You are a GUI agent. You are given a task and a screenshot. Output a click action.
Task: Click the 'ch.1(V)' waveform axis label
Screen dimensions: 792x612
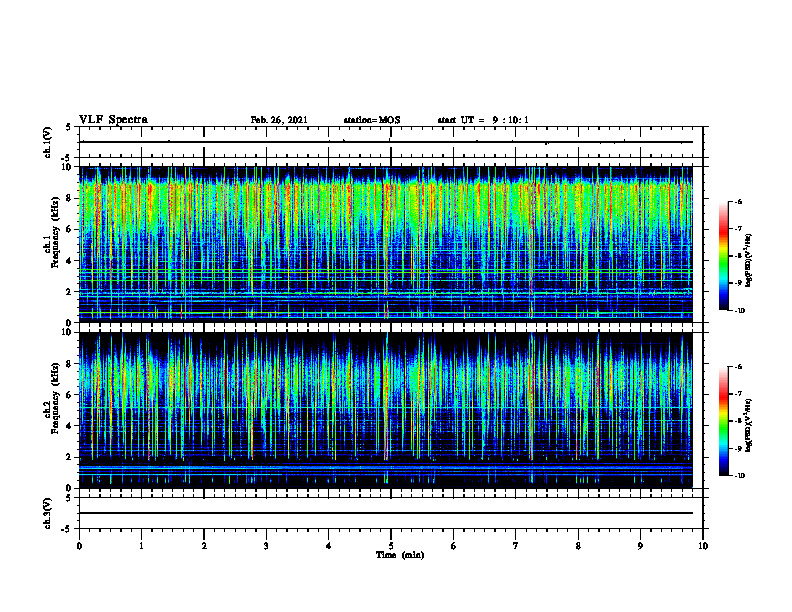point(48,142)
